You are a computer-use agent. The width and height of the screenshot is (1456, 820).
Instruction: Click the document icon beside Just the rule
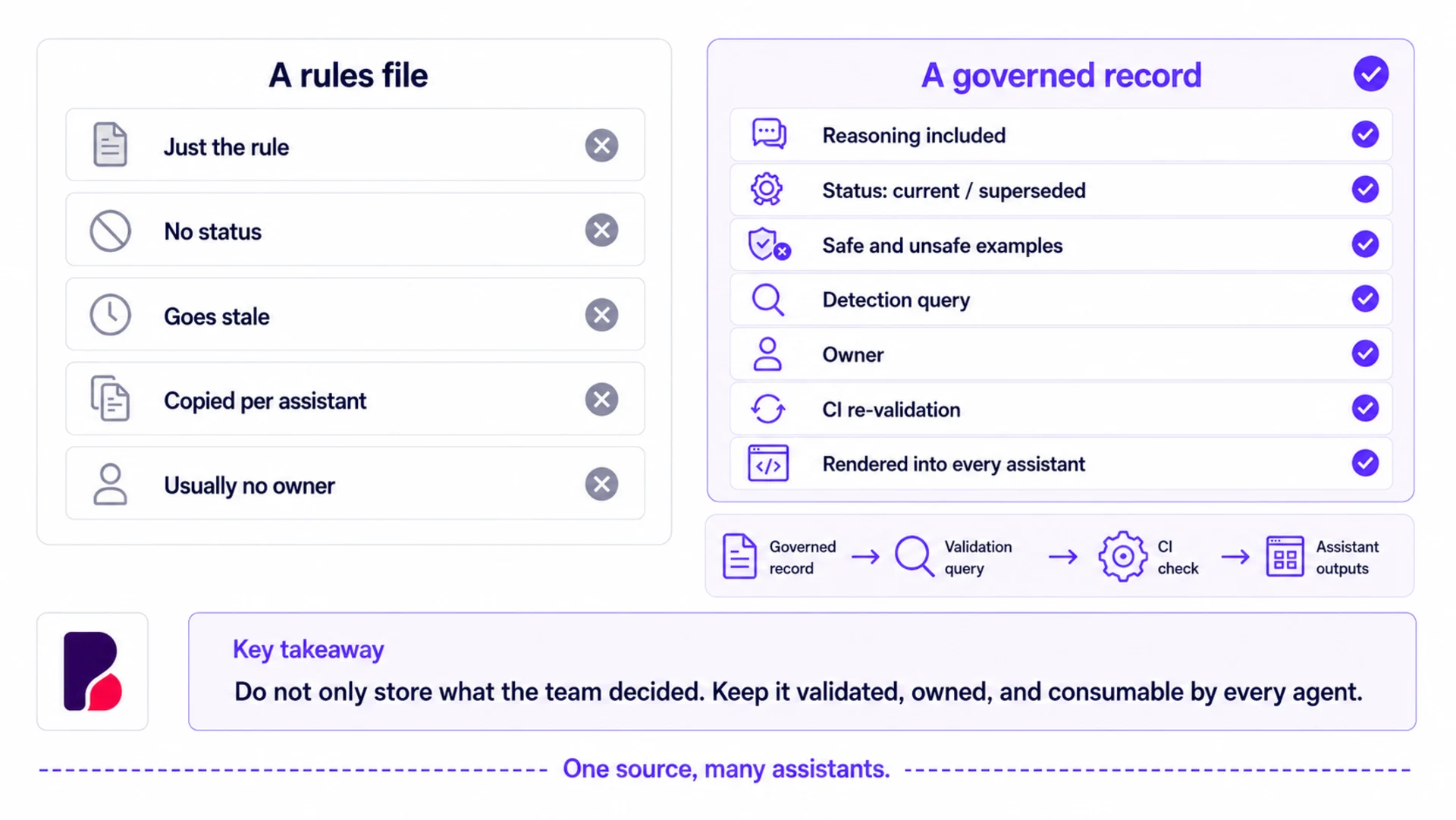tap(110, 144)
